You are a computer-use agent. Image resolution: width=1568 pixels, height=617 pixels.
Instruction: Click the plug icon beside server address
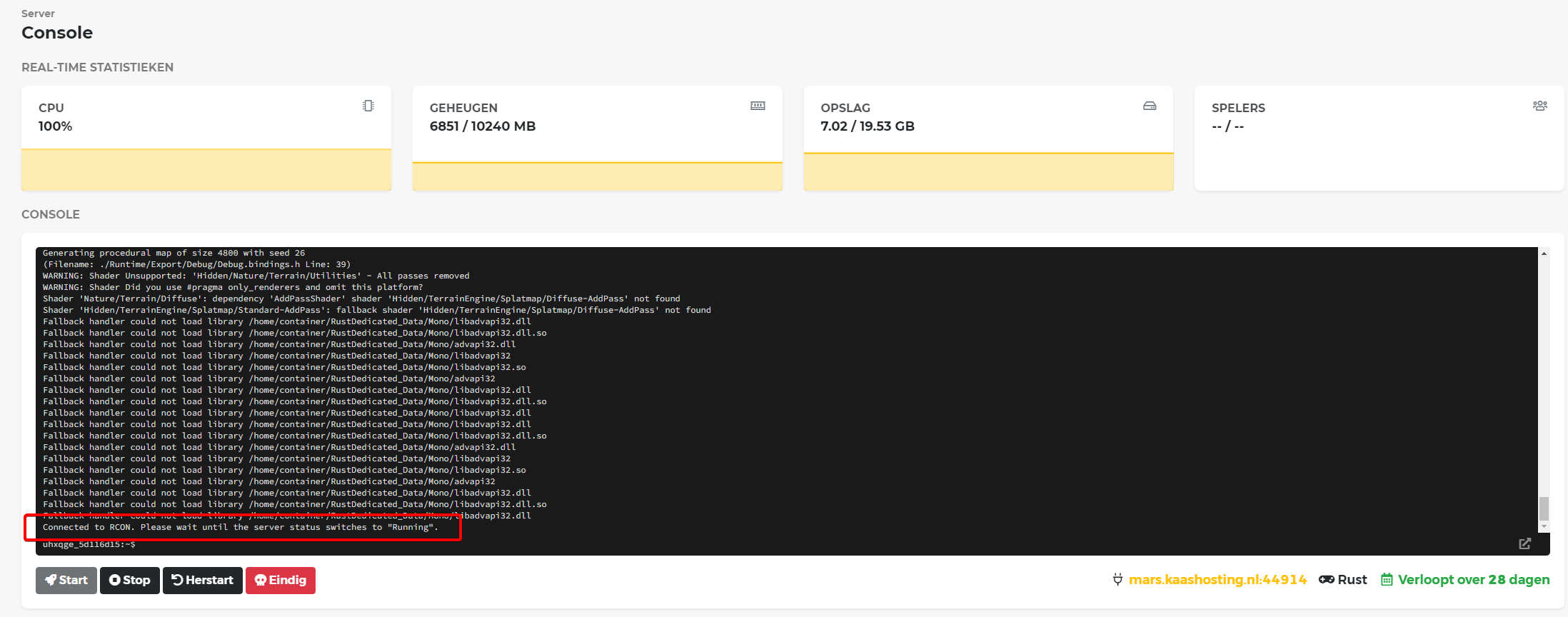coord(1117,579)
